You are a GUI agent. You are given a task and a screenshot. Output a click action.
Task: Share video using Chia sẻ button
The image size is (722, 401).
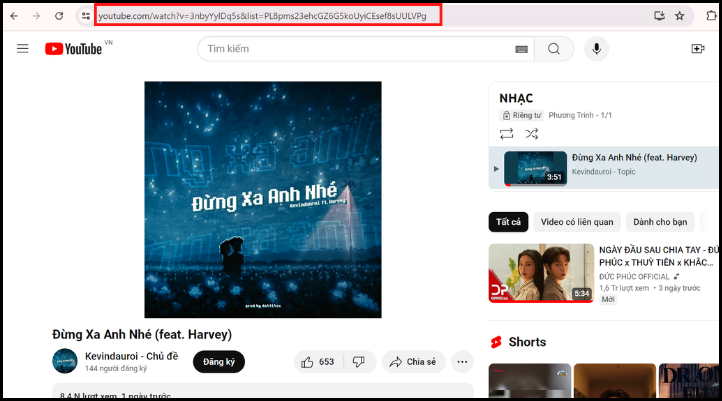pos(413,362)
